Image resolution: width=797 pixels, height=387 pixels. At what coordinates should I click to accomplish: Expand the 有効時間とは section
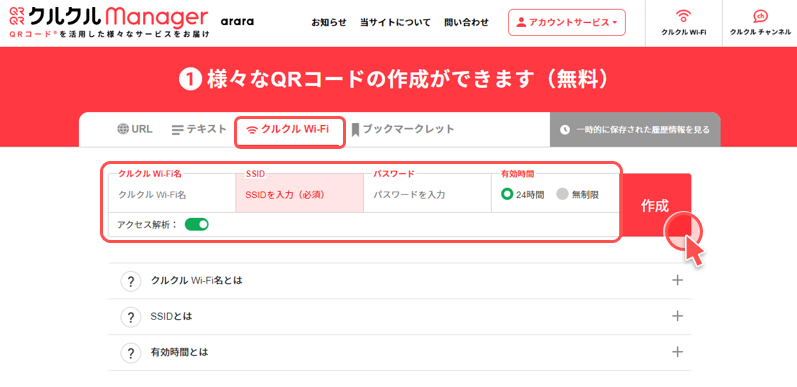(400, 352)
